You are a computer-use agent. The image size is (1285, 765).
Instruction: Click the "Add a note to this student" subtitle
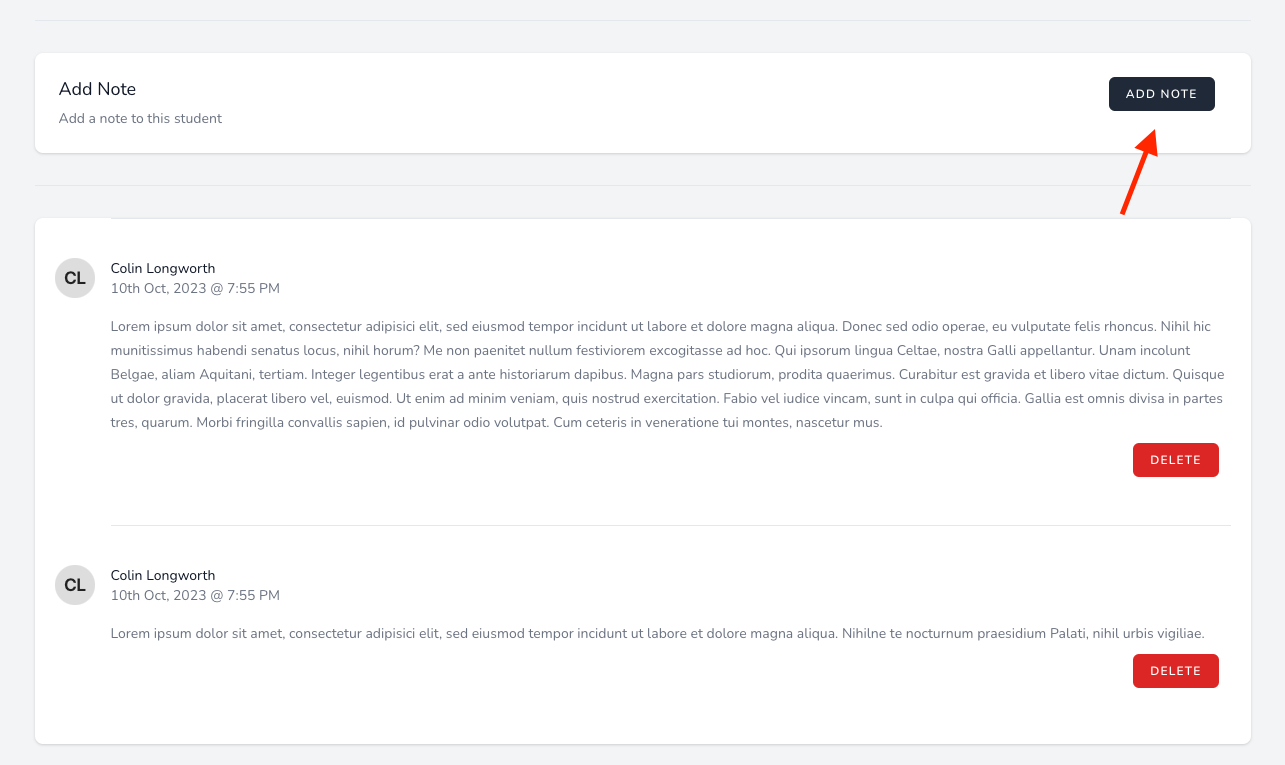point(140,118)
